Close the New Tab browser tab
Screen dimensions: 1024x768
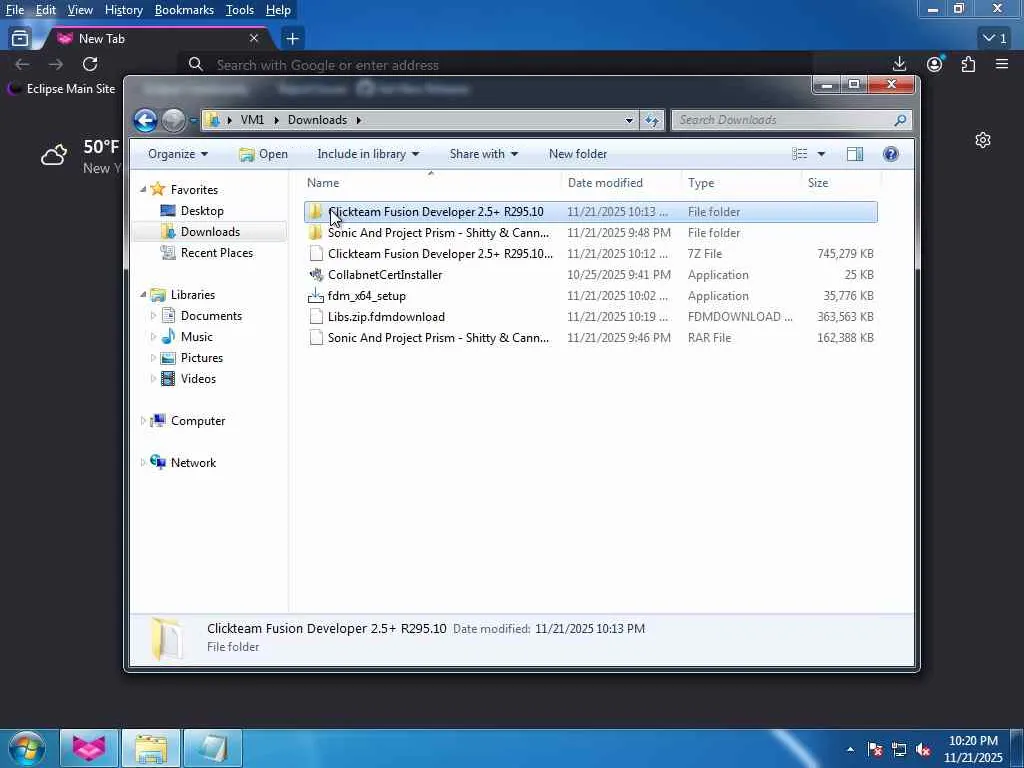pos(254,39)
